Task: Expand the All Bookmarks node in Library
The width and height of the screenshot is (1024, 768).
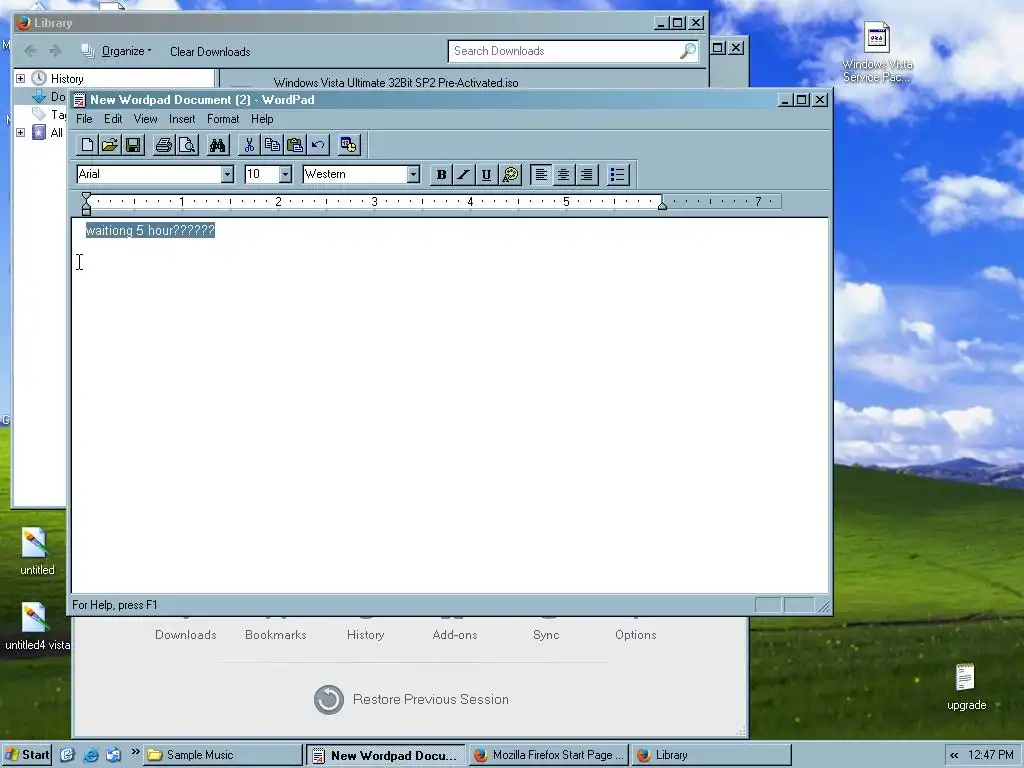Action: click(20, 133)
